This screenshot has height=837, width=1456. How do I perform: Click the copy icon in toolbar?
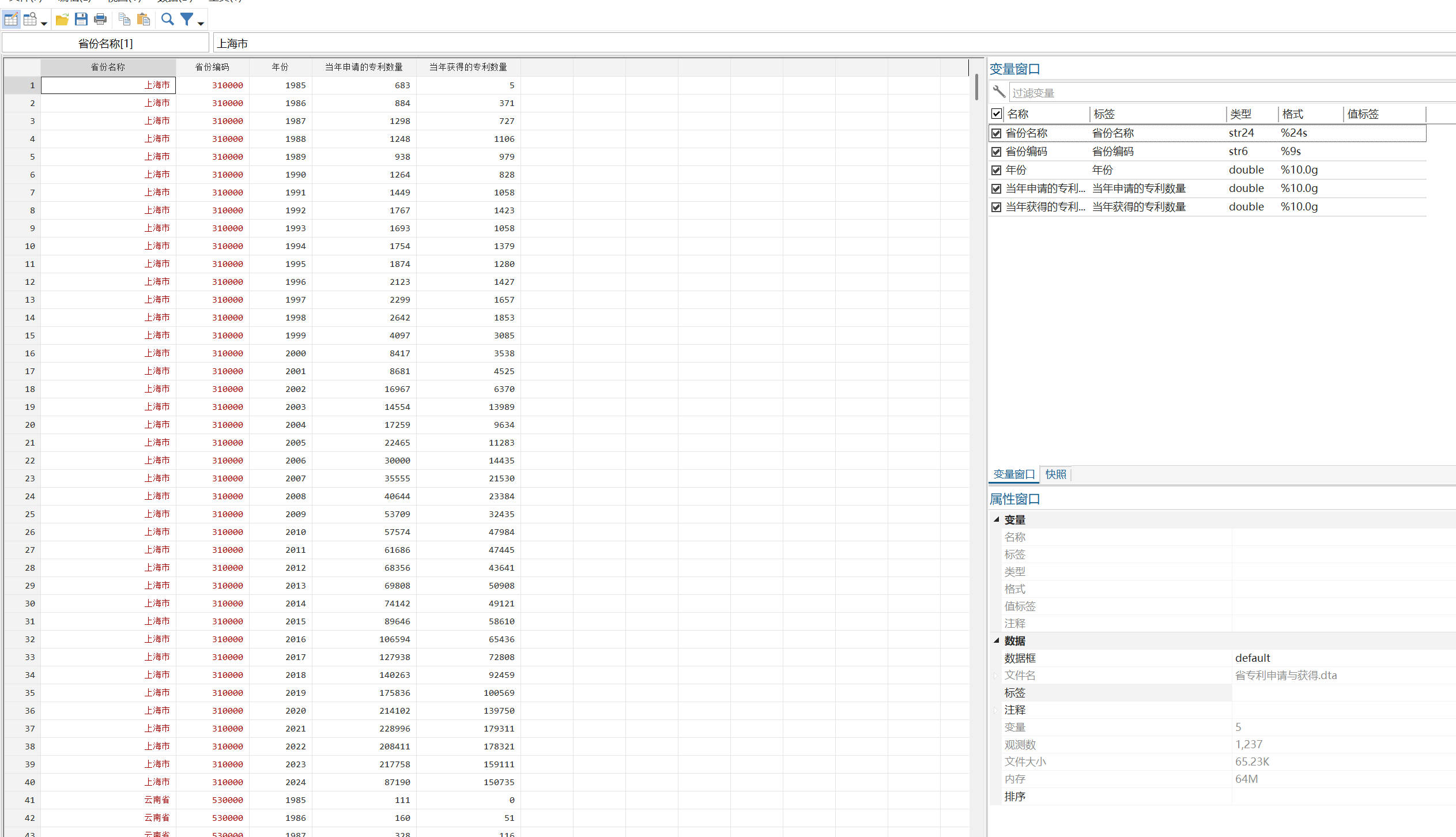click(x=124, y=20)
